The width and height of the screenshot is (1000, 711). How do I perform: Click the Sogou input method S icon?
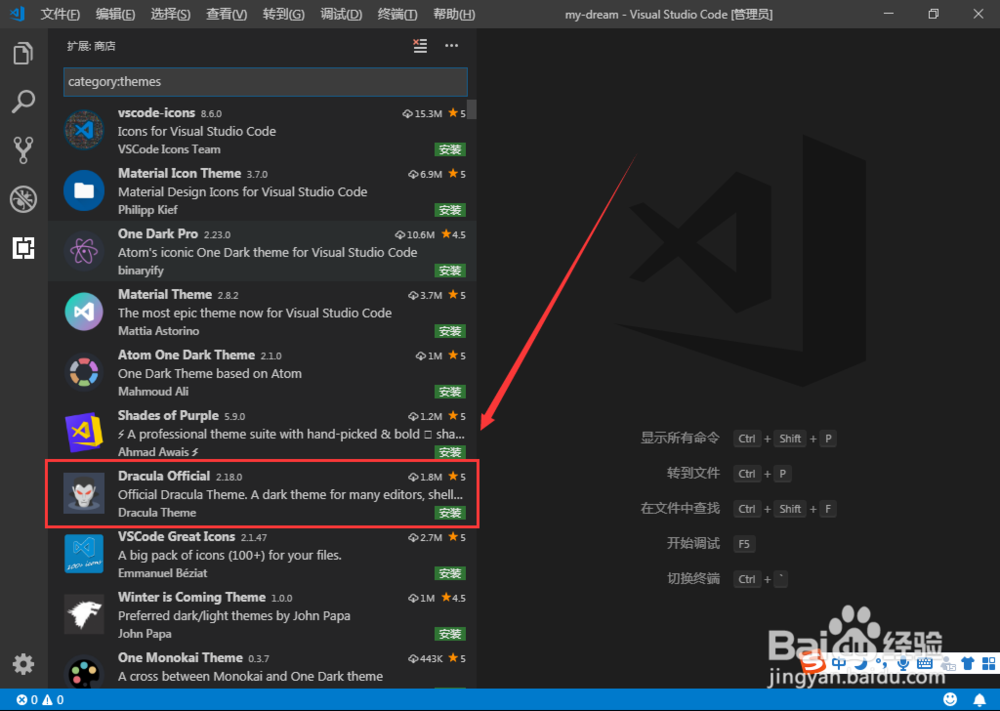tap(813, 662)
